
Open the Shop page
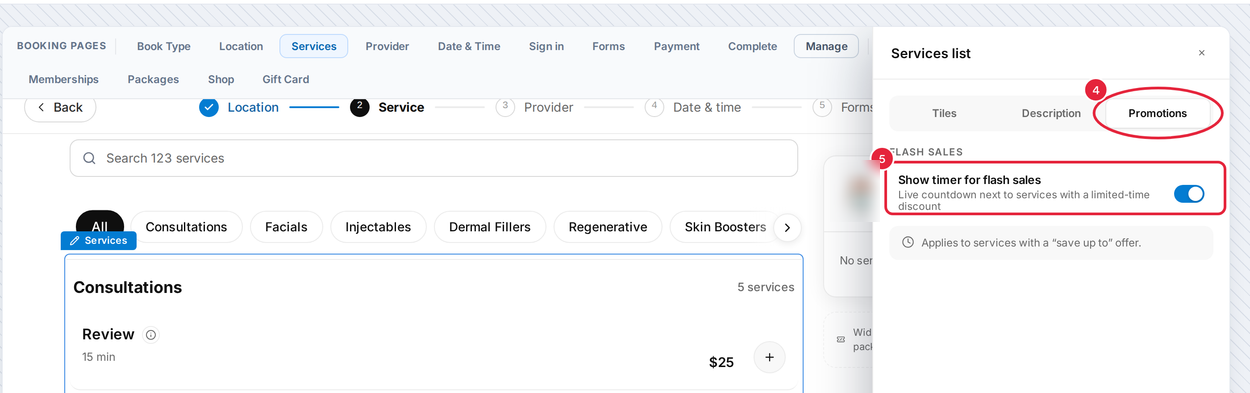point(221,79)
